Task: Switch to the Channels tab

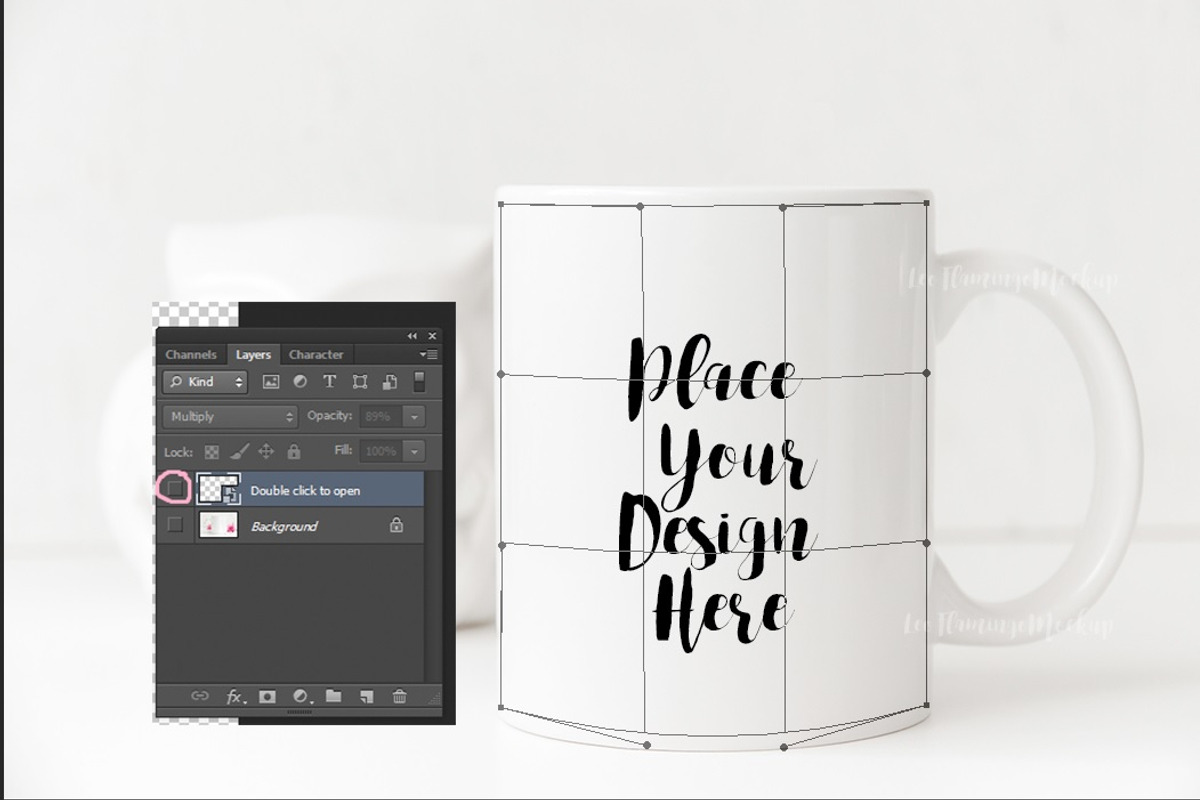Action: (x=191, y=354)
